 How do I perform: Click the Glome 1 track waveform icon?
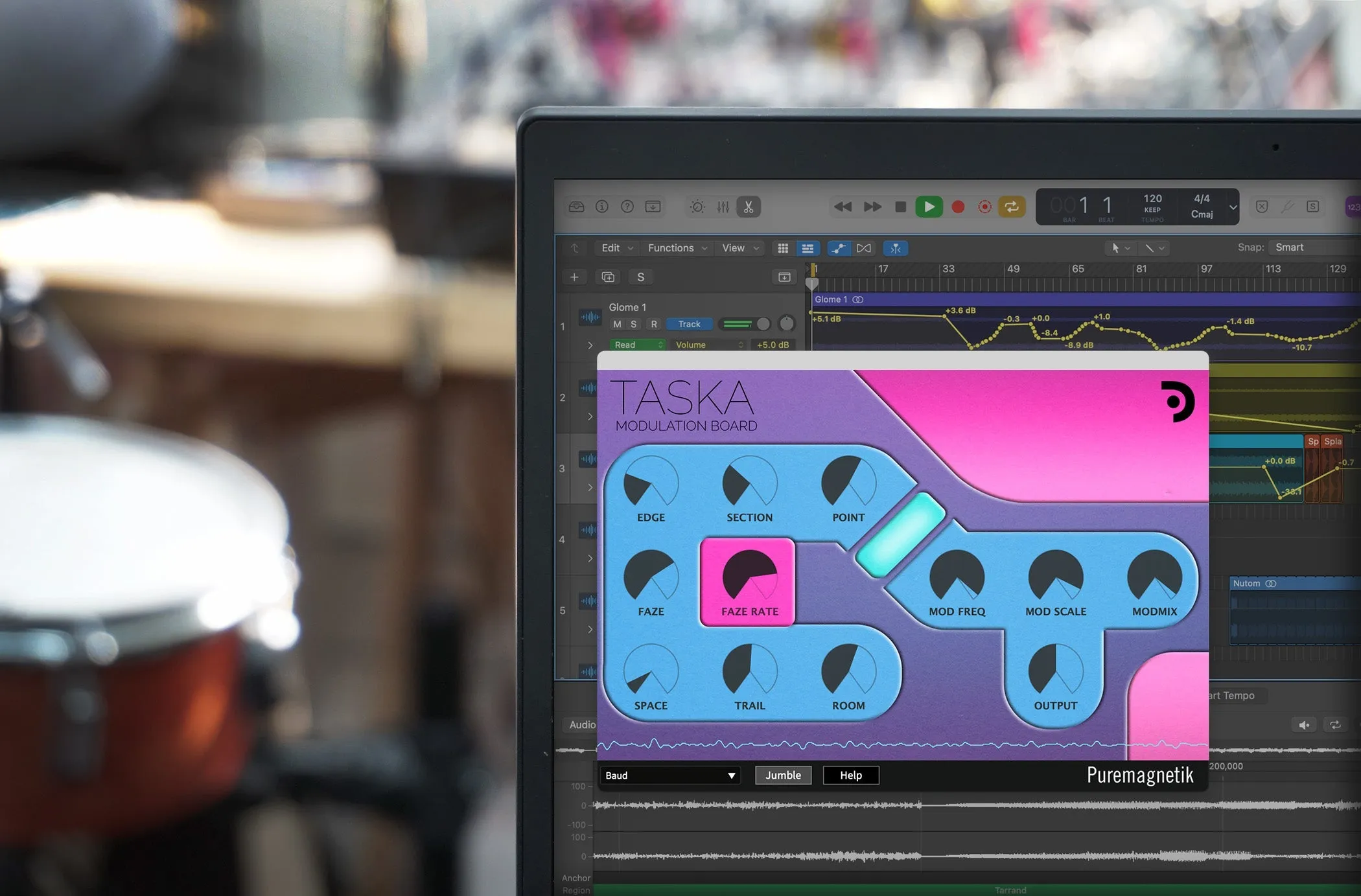tap(589, 317)
